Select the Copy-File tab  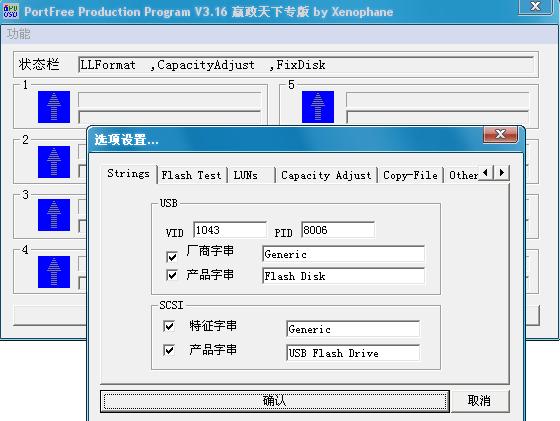[x=410, y=175]
